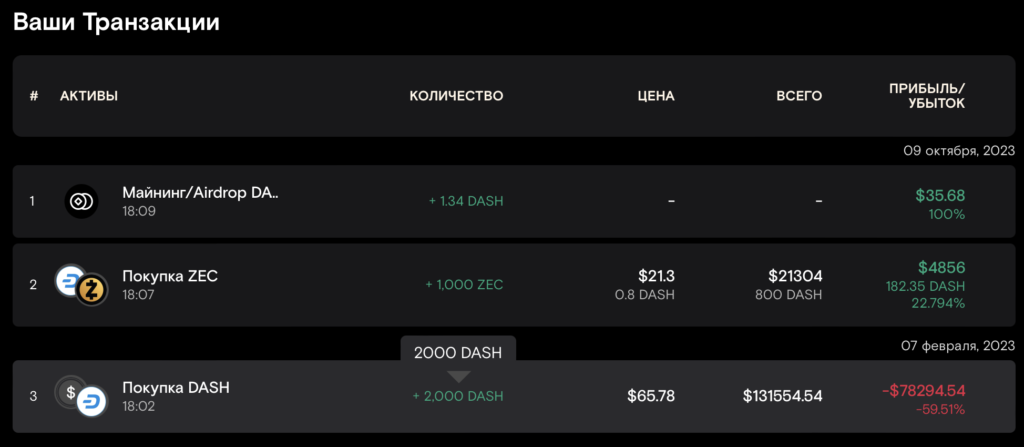Image resolution: width=1024 pixels, height=447 pixels.
Task: Click the Mining/Airdrop DASH transaction icon
Action: click(81, 201)
